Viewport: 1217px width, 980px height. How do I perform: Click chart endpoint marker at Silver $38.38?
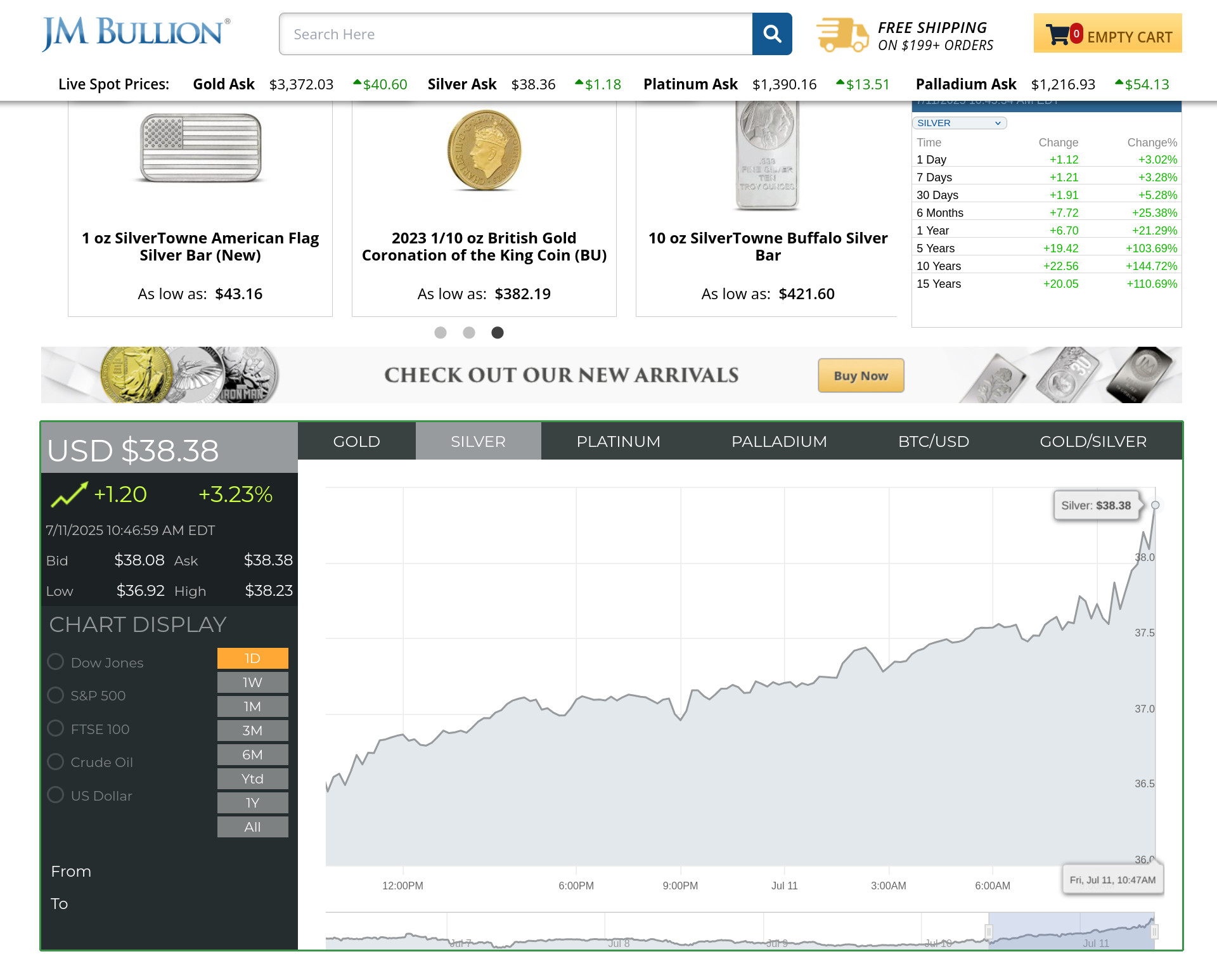pyautogui.click(x=1156, y=505)
